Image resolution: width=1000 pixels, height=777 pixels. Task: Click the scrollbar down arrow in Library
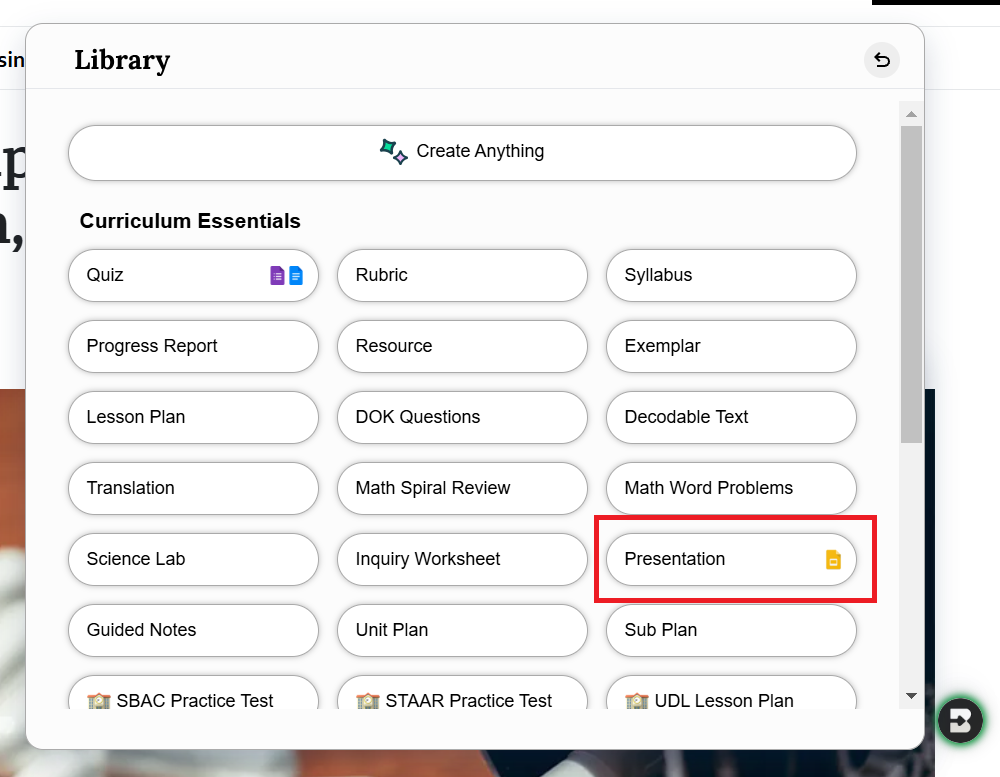(x=911, y=695)
